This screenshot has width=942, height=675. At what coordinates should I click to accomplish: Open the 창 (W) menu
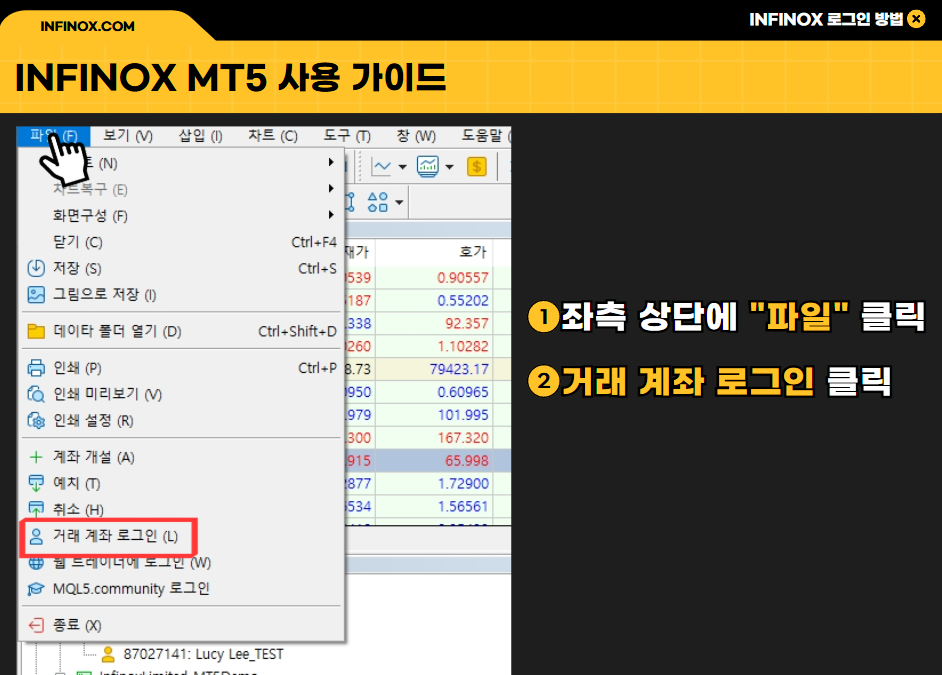416,136
